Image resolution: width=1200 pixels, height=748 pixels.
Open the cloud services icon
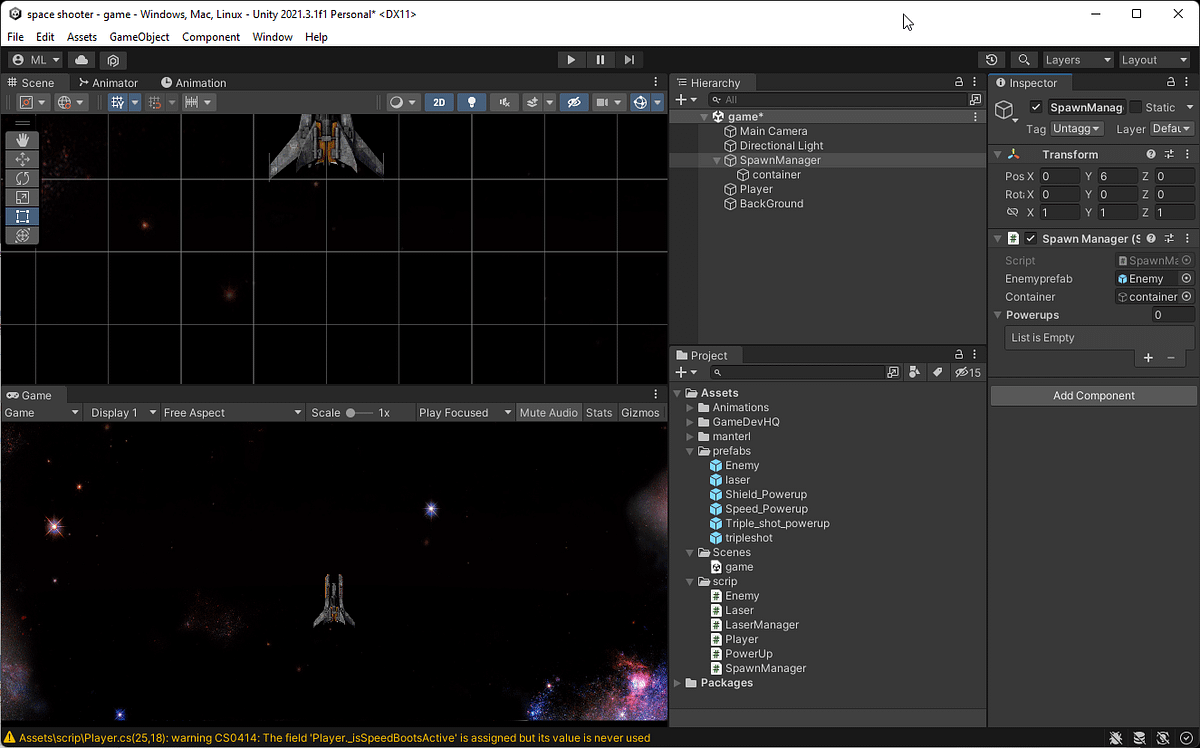click(81, 60)
